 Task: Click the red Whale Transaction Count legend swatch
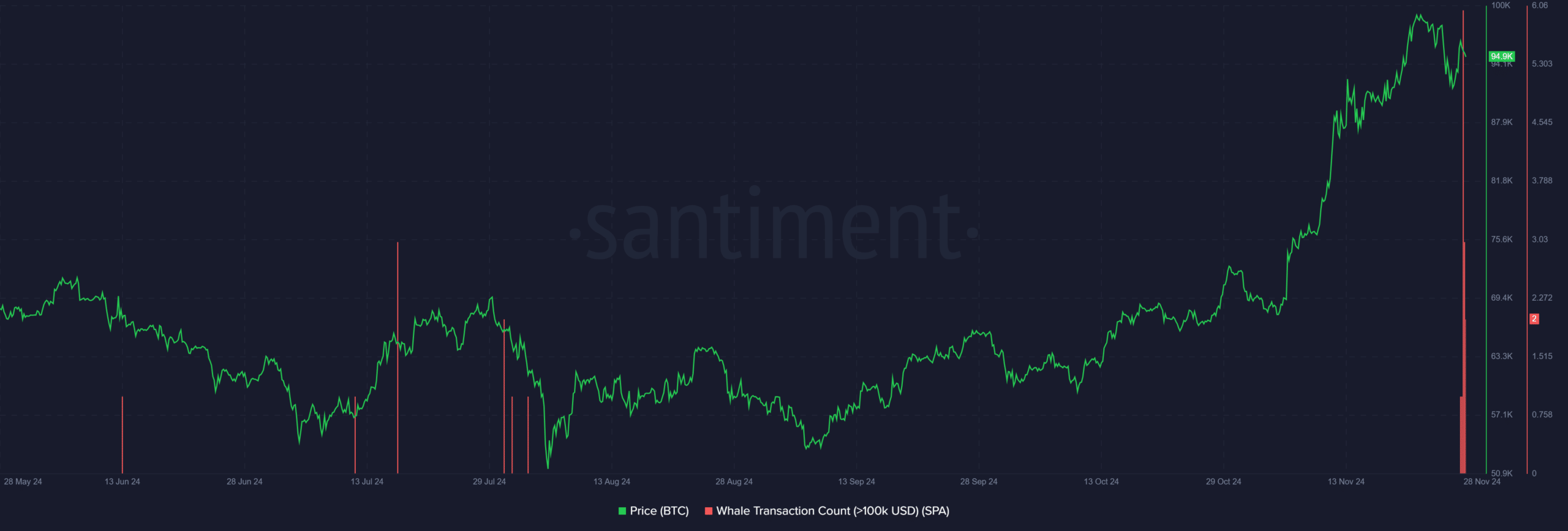pos(709,511)
